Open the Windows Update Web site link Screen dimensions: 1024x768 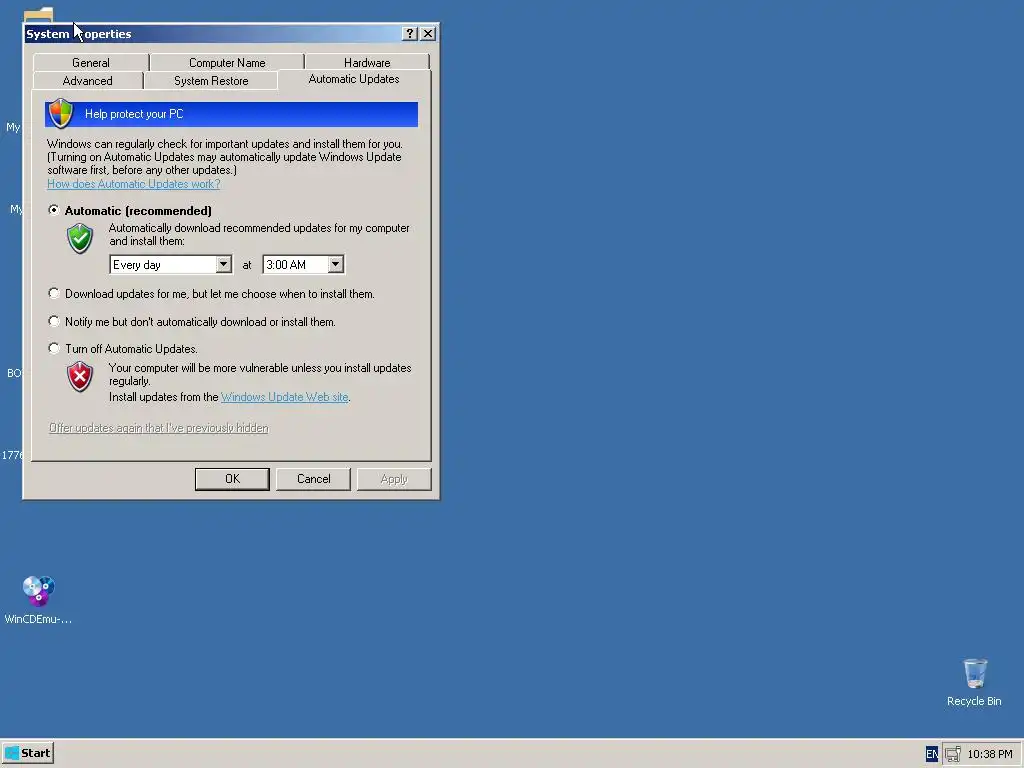(x=284, y=397)
